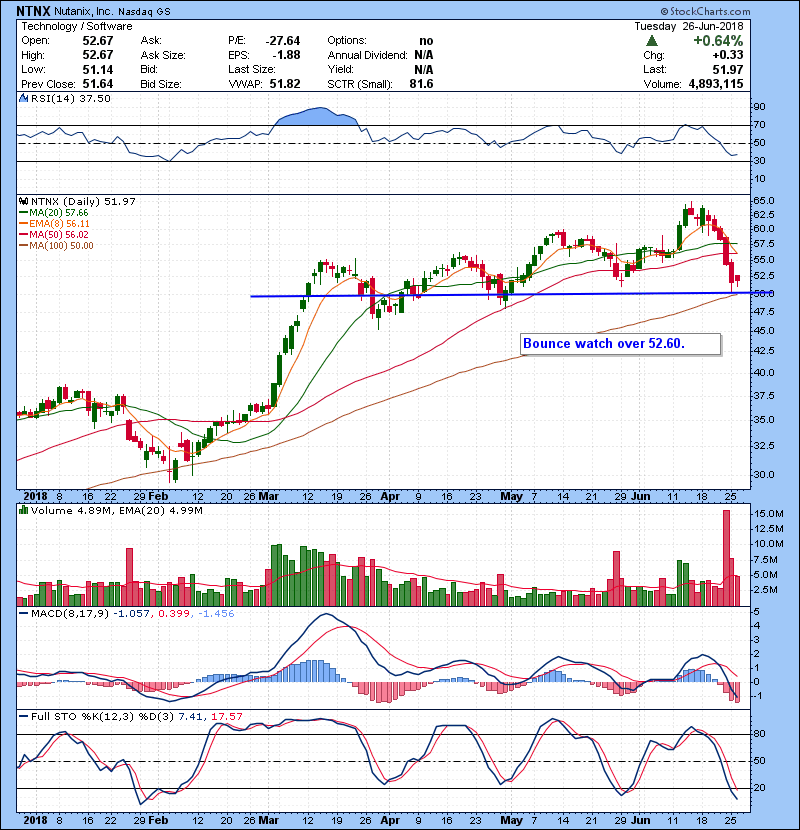
Task: Click the 'Bounce watch over 52.60.' annotation box
Action: pyautogui.click(x=621, y=344)
